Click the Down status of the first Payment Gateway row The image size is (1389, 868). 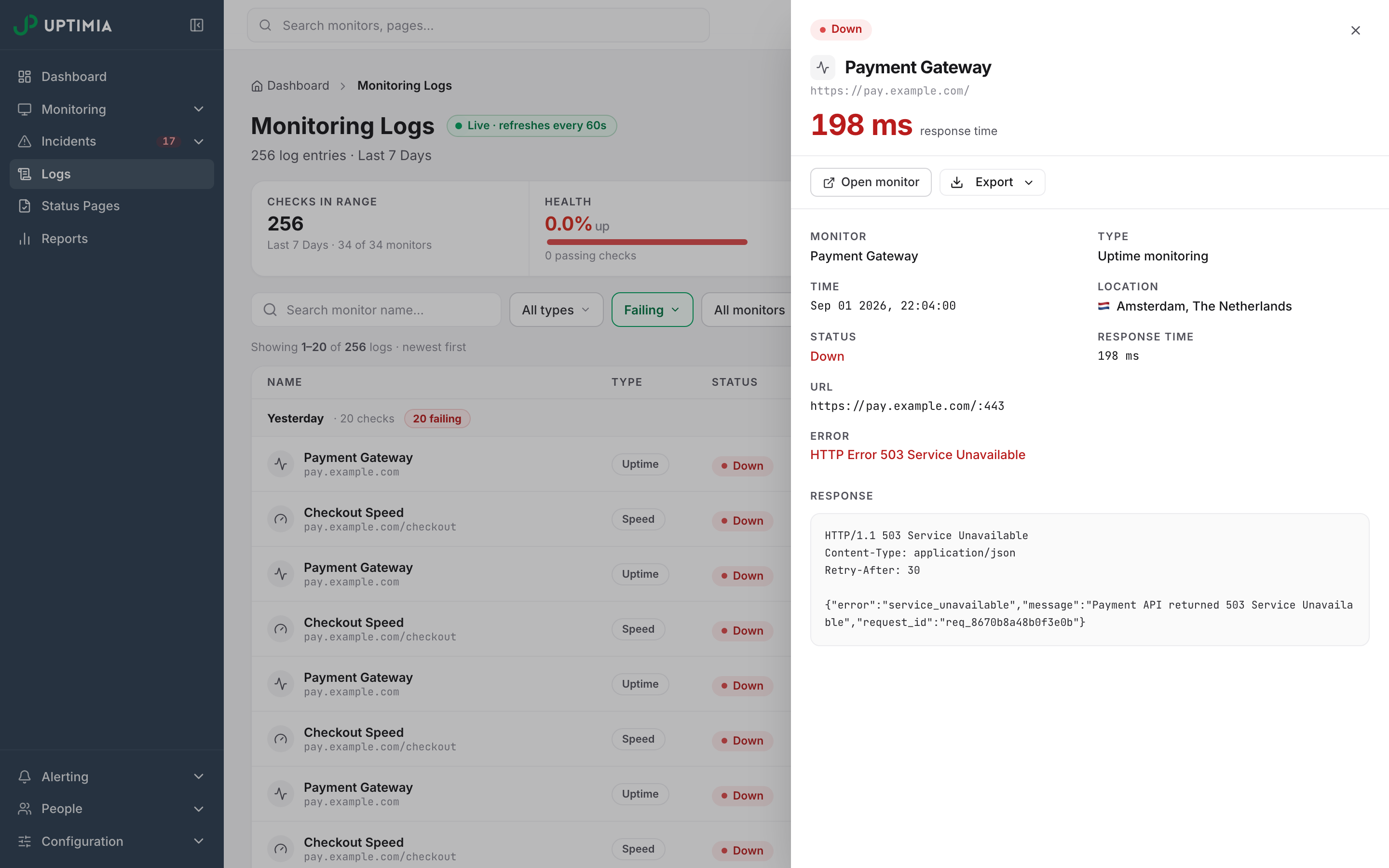click(742, 465)
